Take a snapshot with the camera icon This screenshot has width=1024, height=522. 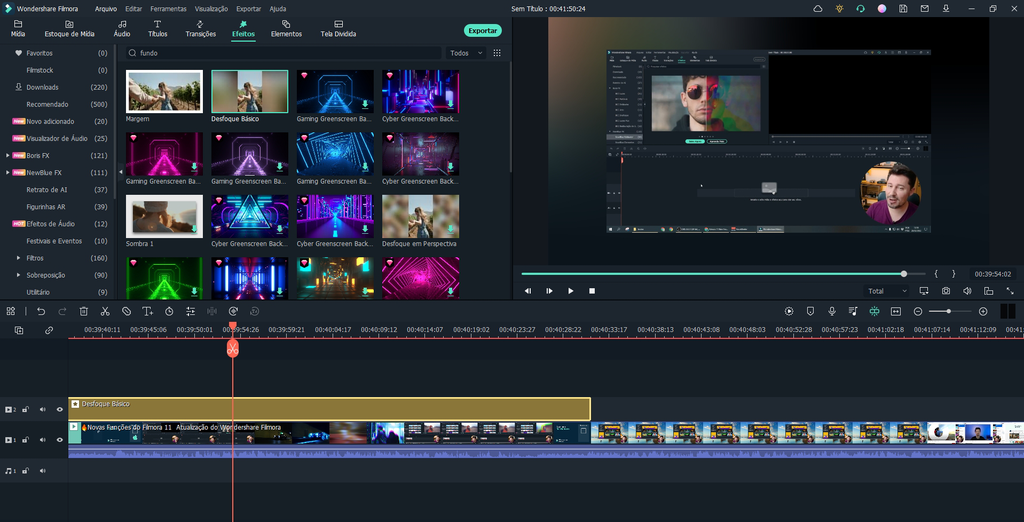tap(946, 291)
